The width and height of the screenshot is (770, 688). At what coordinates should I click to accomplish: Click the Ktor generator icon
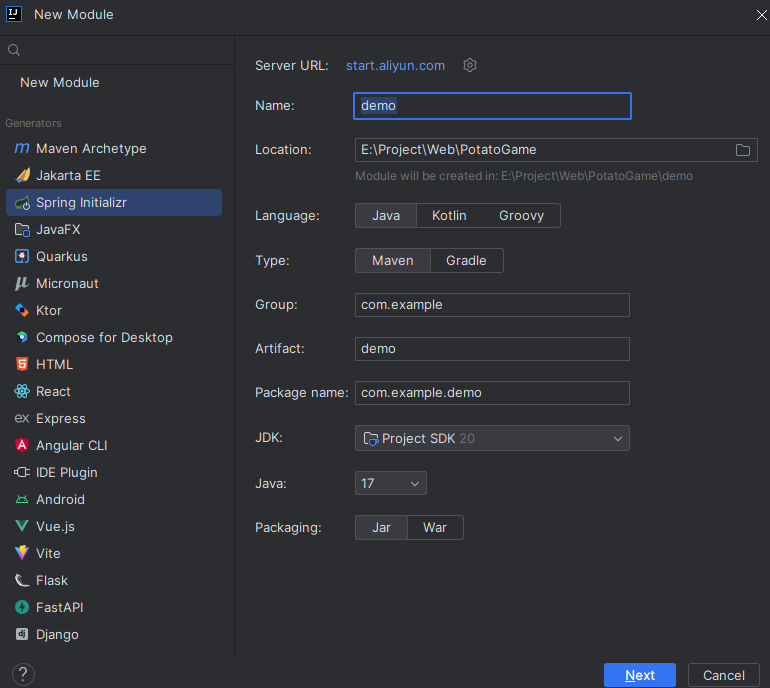tap(22, 310)
